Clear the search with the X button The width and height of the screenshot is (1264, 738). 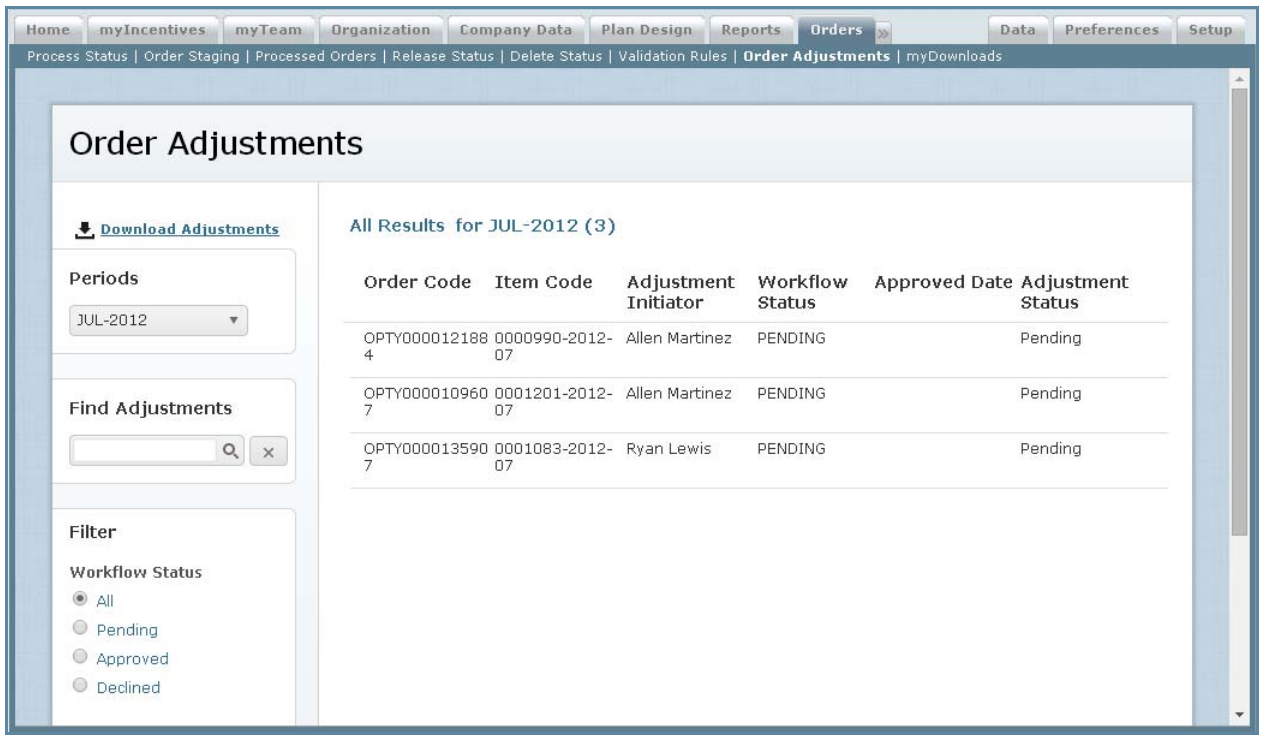[268, 452]
